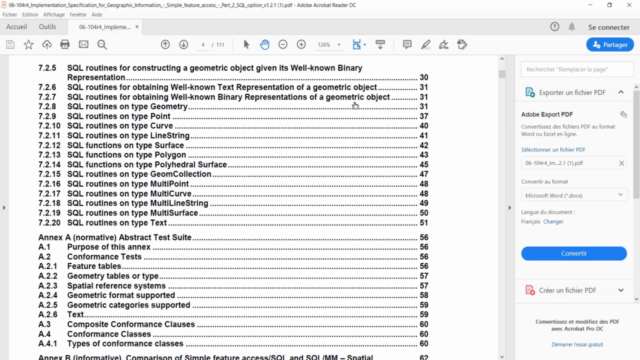Viewport: 640px width, 360px height.
Task: Click the Annex A Abstract Test Suite entry
Action: tap(233, 238)
